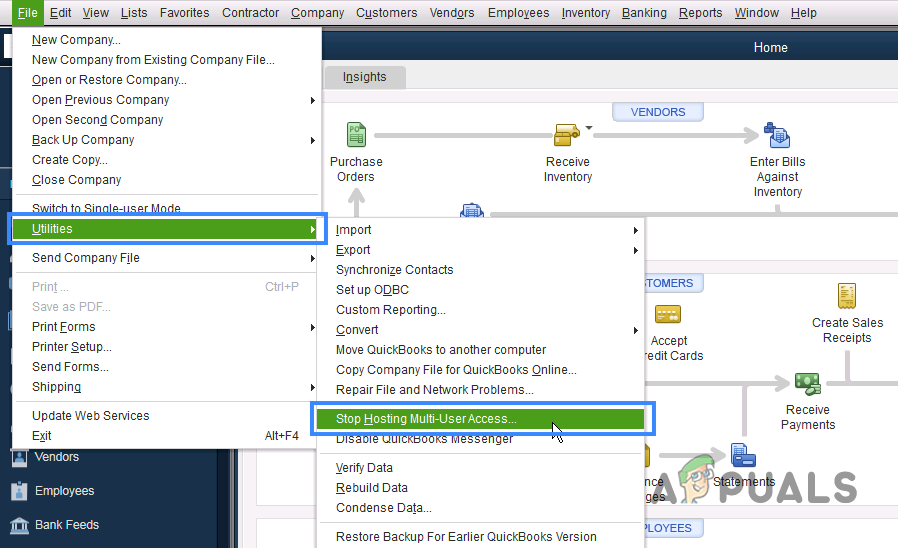Click the Statements icon
The width and height of the screenshot is (898, 548).
click(743, 456)
